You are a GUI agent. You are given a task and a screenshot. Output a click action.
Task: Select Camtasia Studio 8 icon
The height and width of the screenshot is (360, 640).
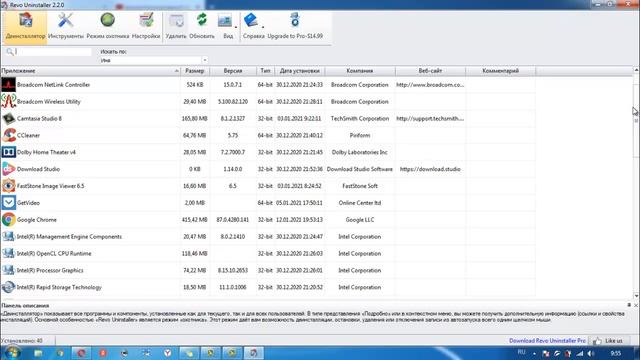(x=8, y=118)
